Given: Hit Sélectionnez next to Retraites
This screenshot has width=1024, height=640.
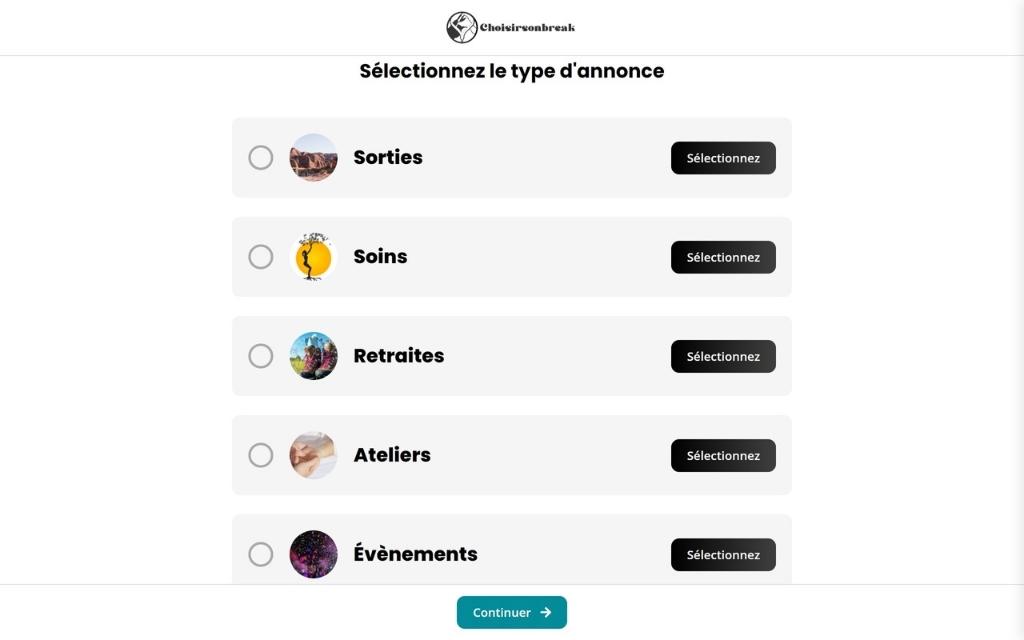Looking at the screenshot, I should [x=723, y=356].
